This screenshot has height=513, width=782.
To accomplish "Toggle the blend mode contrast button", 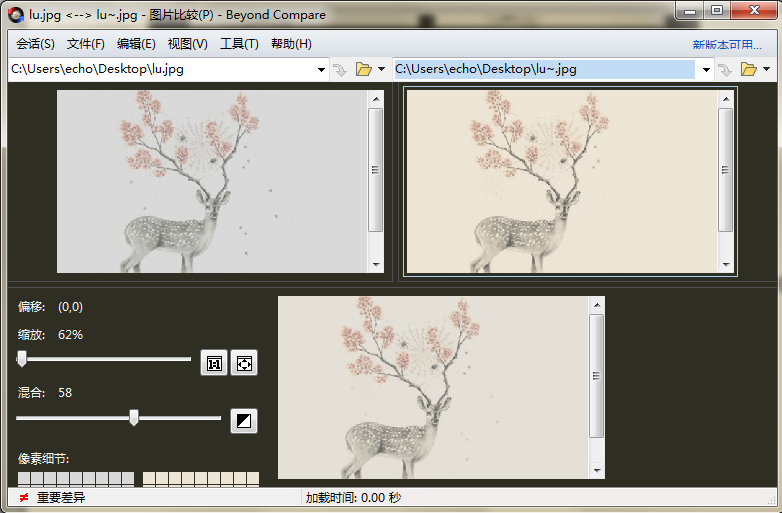I will (x=244, y=421).
